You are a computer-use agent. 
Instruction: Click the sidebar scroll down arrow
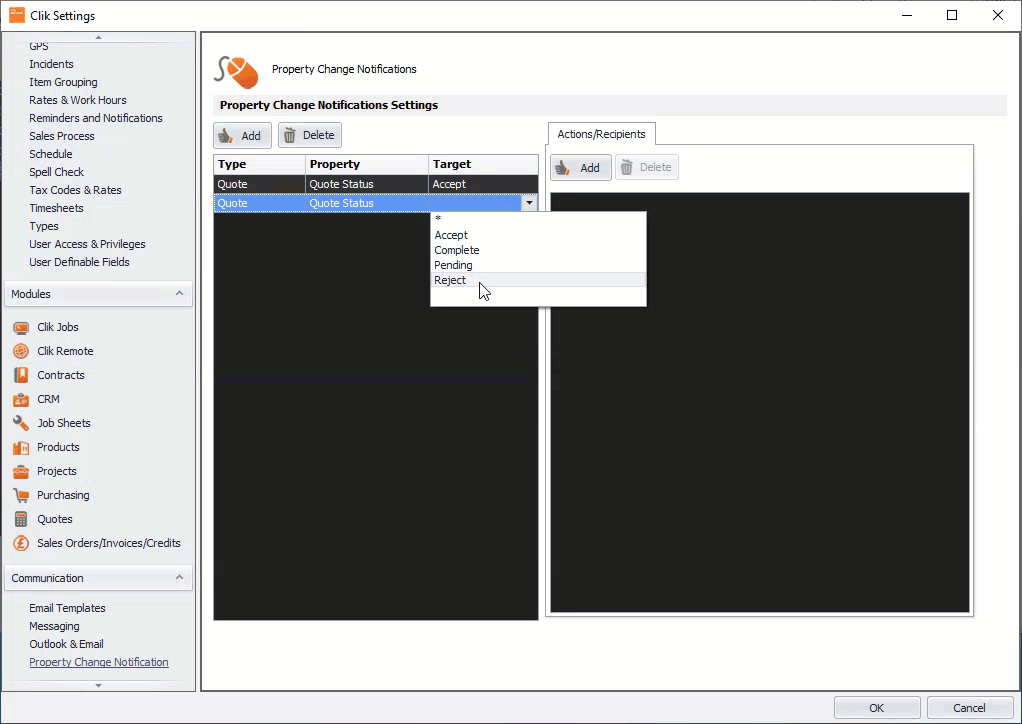click(x=98, y=686)
